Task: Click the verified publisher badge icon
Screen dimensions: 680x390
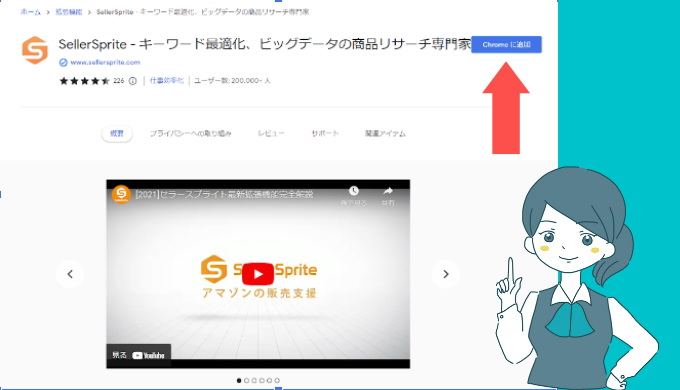Action: (x=63, y=62)
